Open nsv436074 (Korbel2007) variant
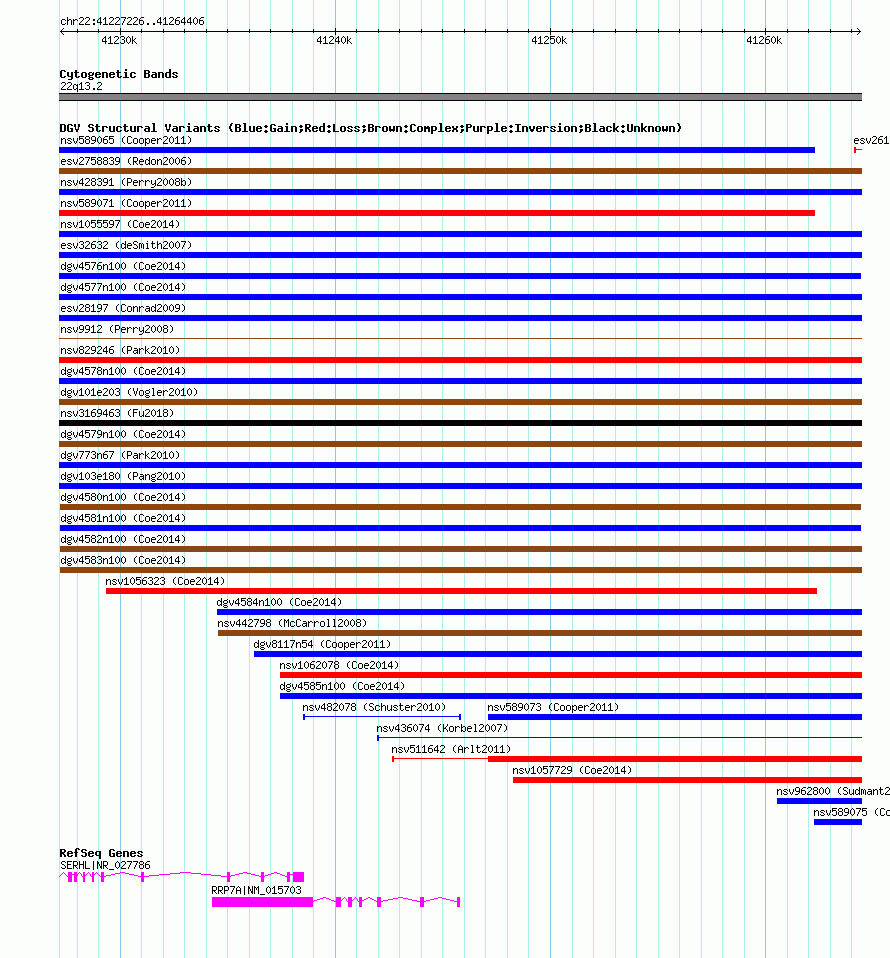890x958 pixels. 619,738
